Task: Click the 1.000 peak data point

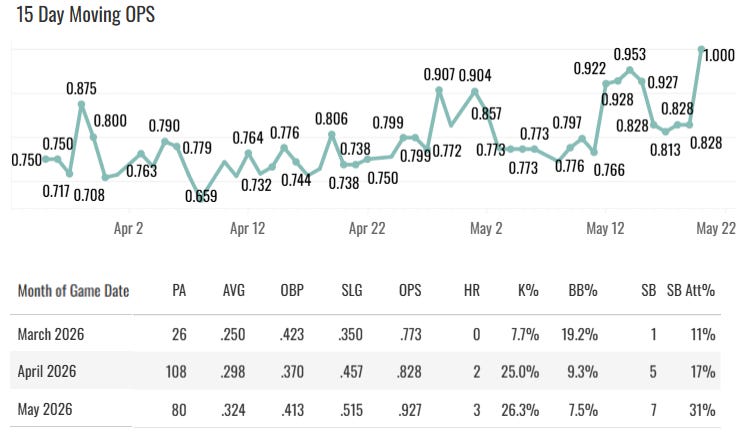Action: pos(701,49)
